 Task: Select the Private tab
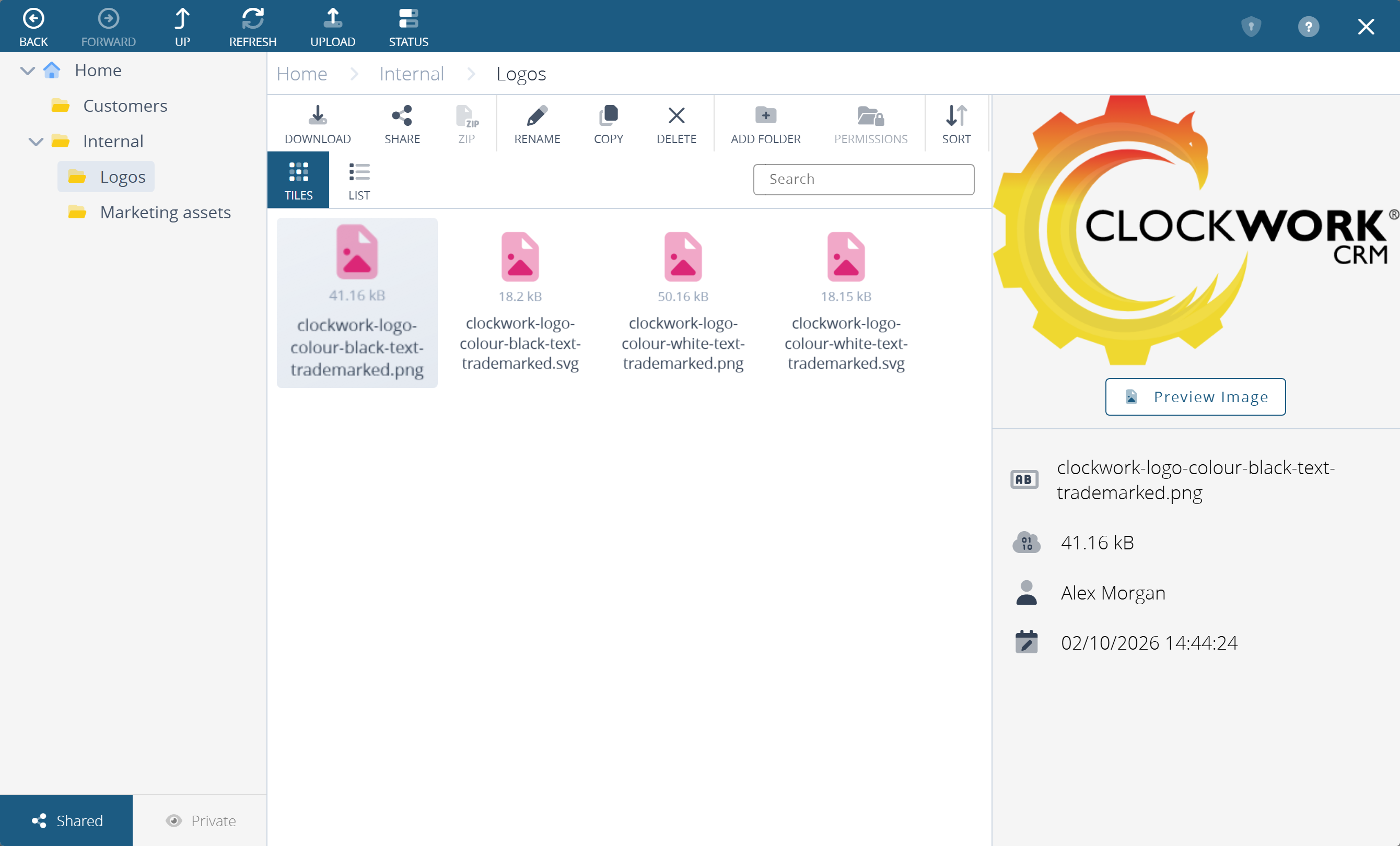200,820
